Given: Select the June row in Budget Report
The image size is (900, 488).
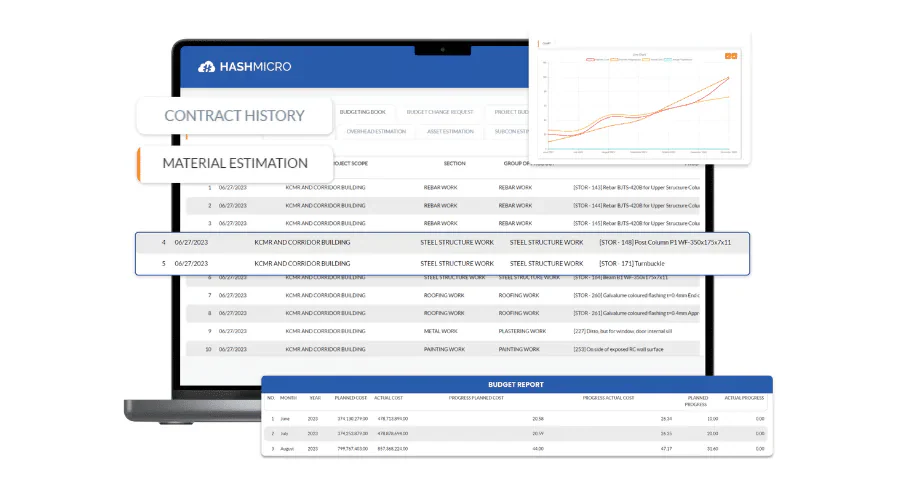Looking at the screenshot, I should [517, 419].
